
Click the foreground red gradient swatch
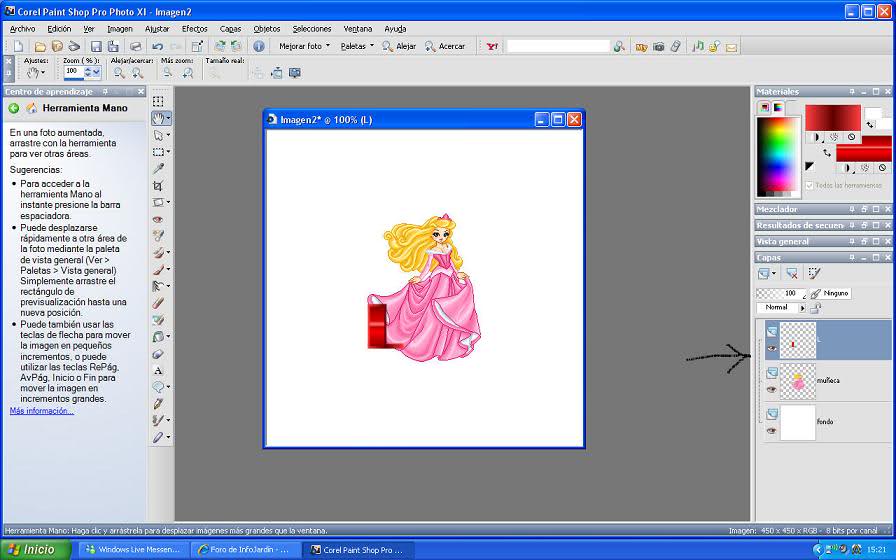(833, 118)
